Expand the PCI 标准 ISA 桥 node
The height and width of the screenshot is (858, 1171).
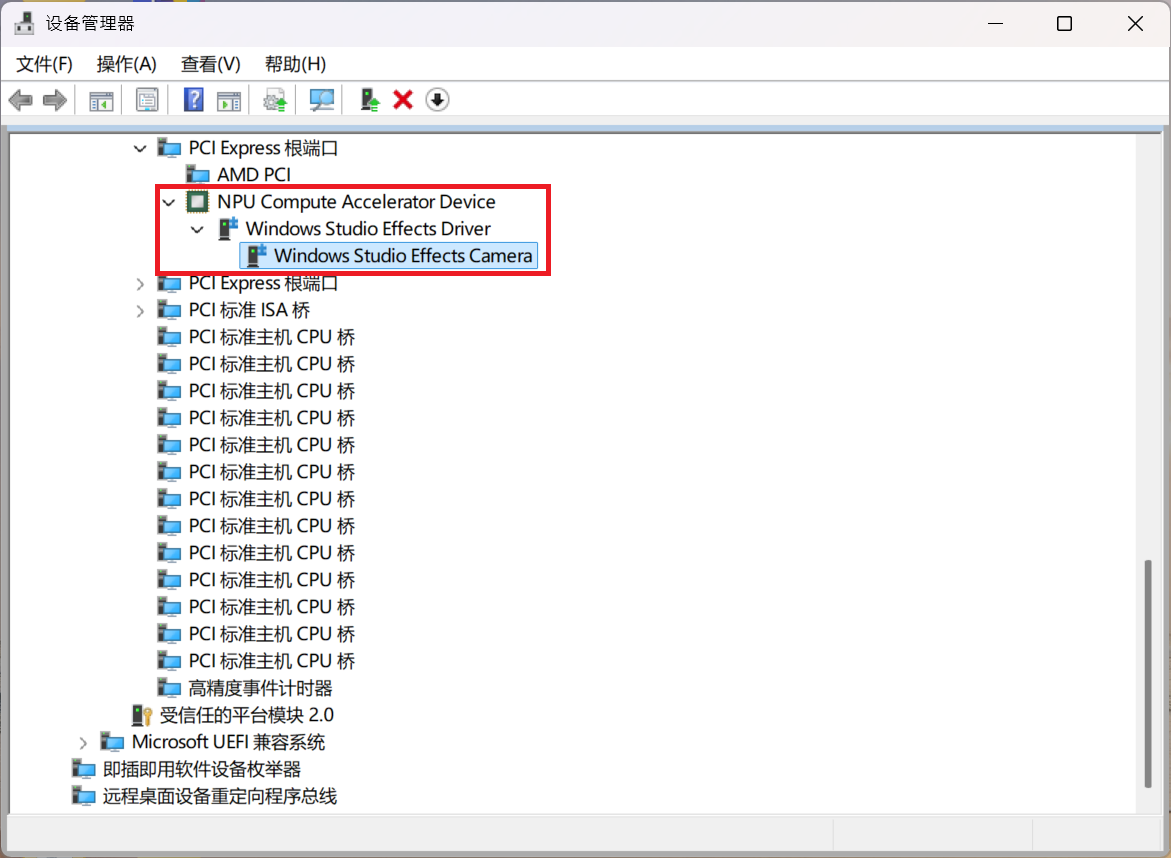140,311
